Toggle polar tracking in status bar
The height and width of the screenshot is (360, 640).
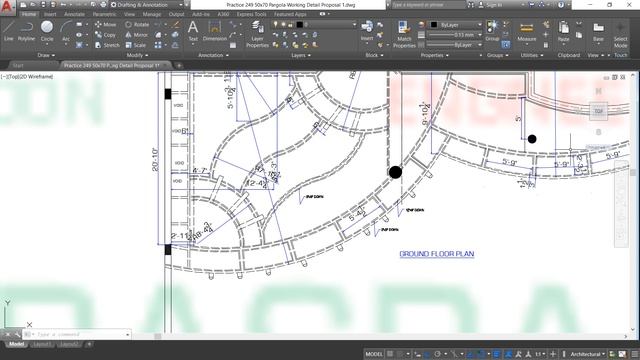[x=438, y=354]
